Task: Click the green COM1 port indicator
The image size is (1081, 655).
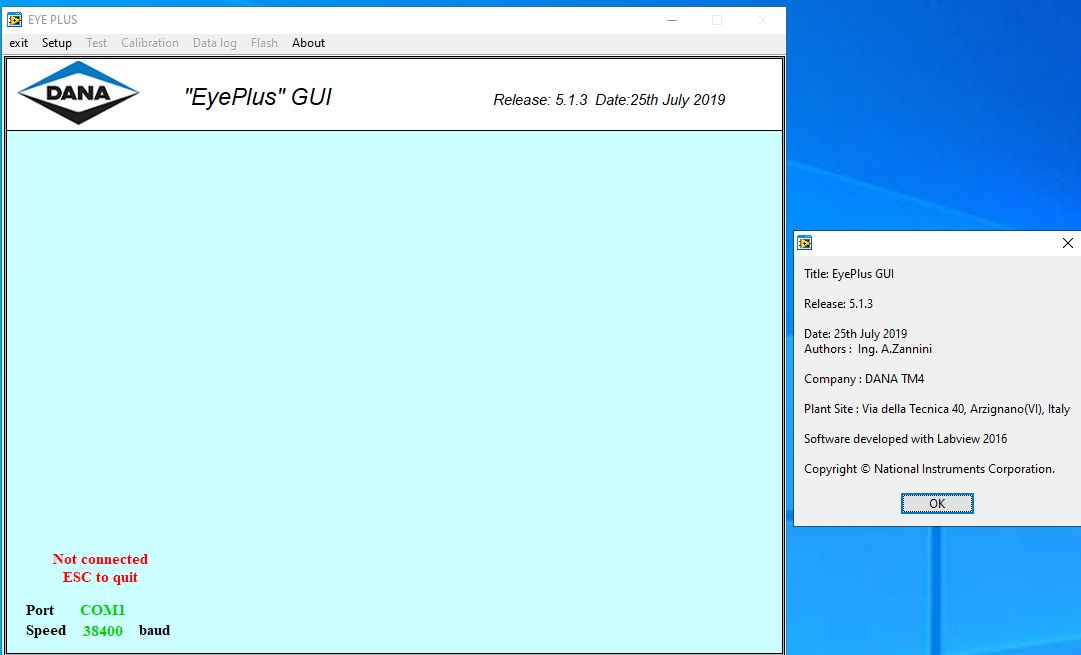Action: [103, 610]
